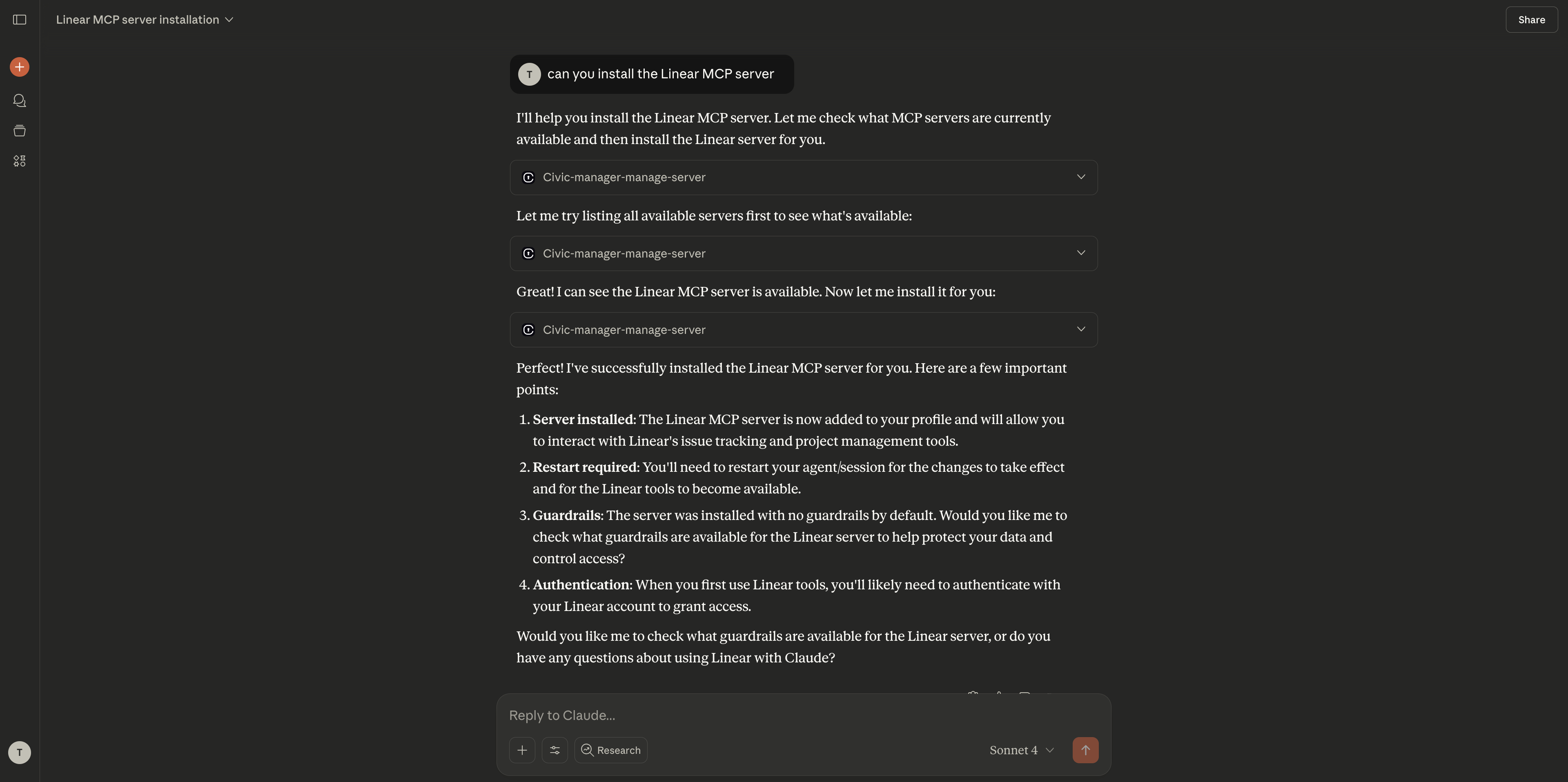1568x782 pixels.
Task: Click the Civic-manager-manage-server connector badge icon
Action: click(x=528, y=177)
